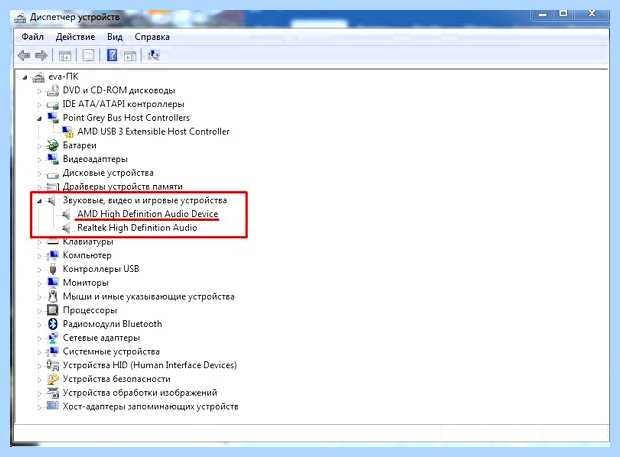
Task: Select Устройства HID (Human Interface Devices) label
Action: pos(149,365)
